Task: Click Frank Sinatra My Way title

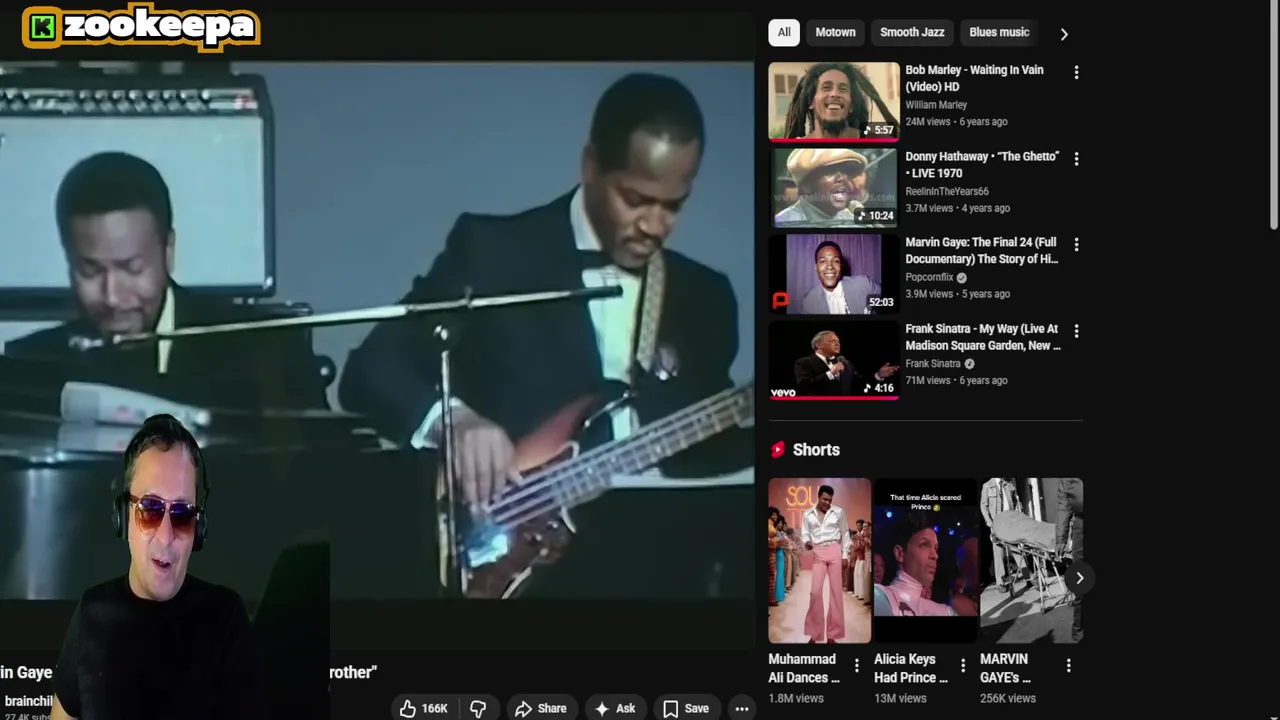Action: (x=983, y=336)
